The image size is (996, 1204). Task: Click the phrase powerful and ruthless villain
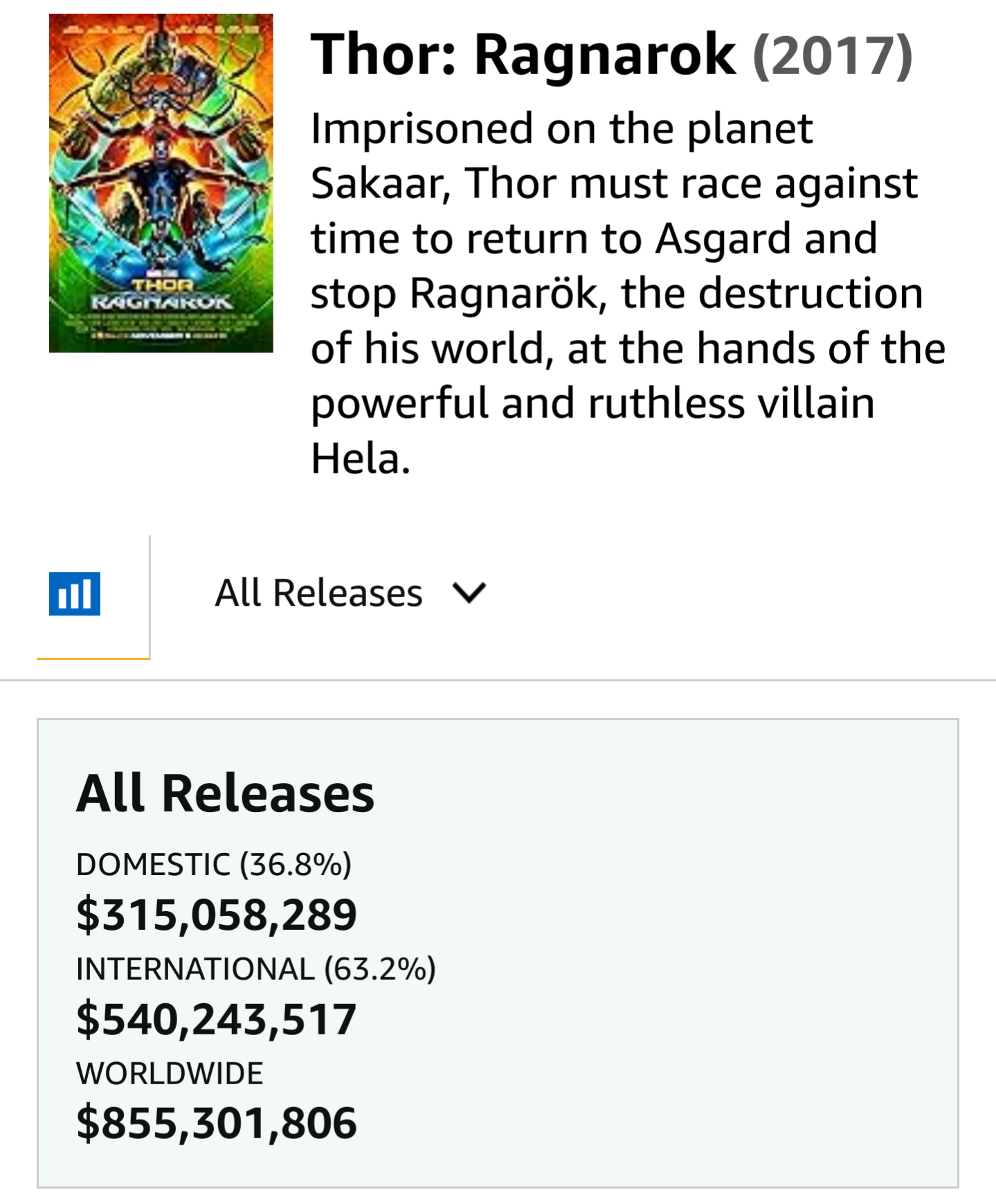tap(592, 405)
